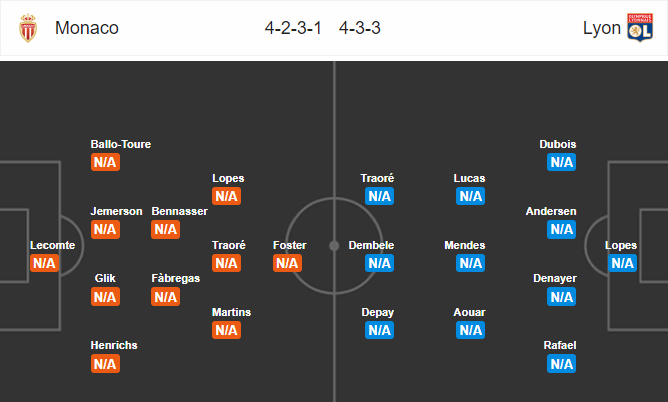
Task: Click the Lyon club crest icon
Action: 640,28
